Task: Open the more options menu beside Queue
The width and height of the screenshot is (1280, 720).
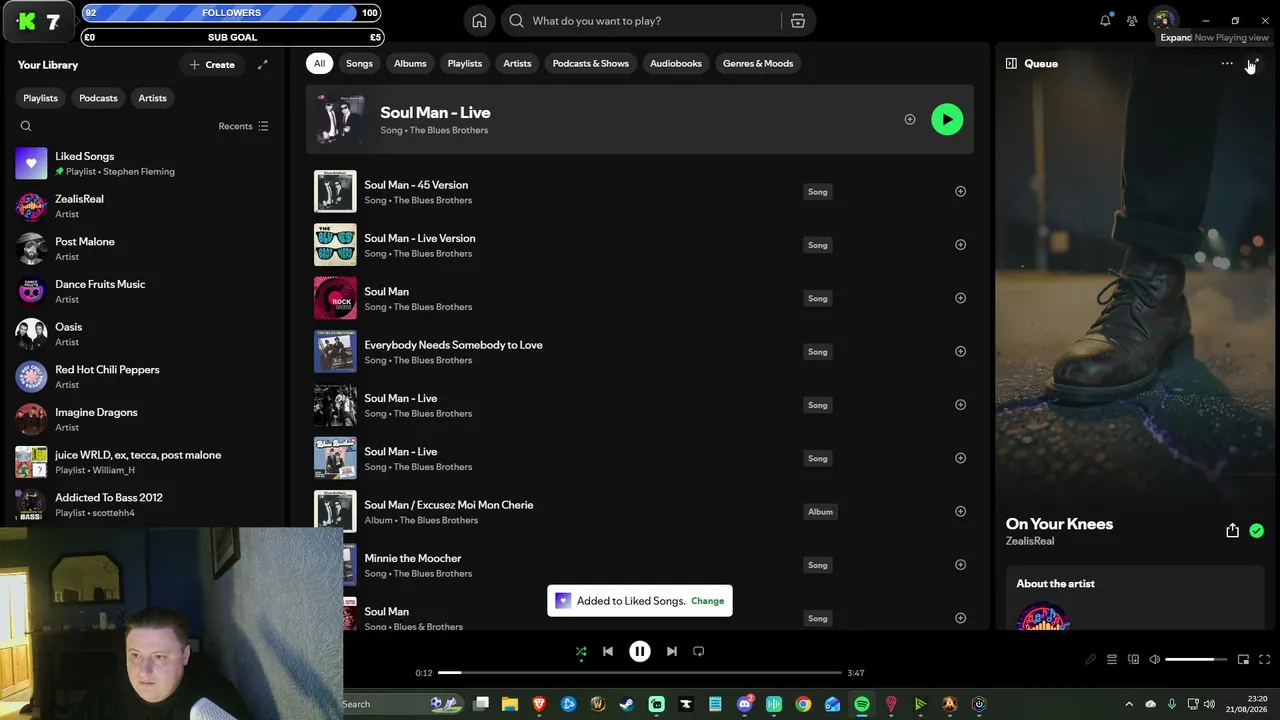Action: [x=1227, y=63]
